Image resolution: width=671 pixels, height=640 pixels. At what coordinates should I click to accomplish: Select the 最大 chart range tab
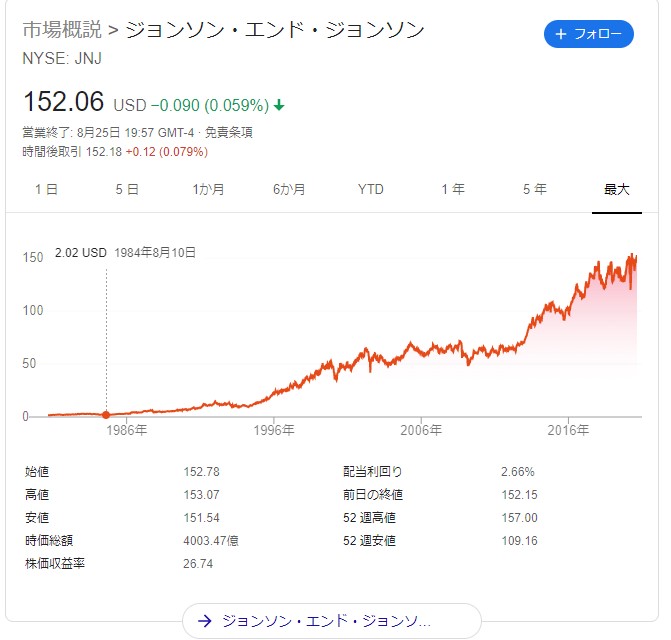[617, 189]
